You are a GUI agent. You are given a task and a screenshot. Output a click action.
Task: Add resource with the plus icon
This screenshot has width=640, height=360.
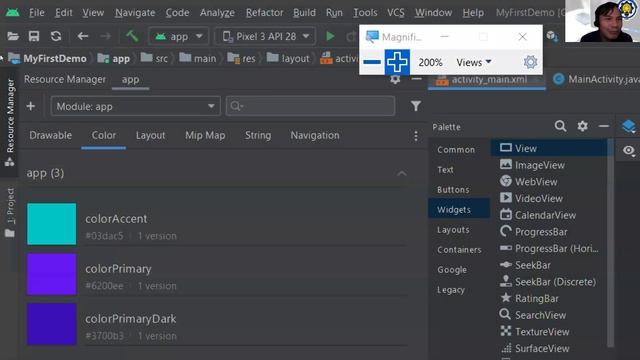tap(31, 106)
